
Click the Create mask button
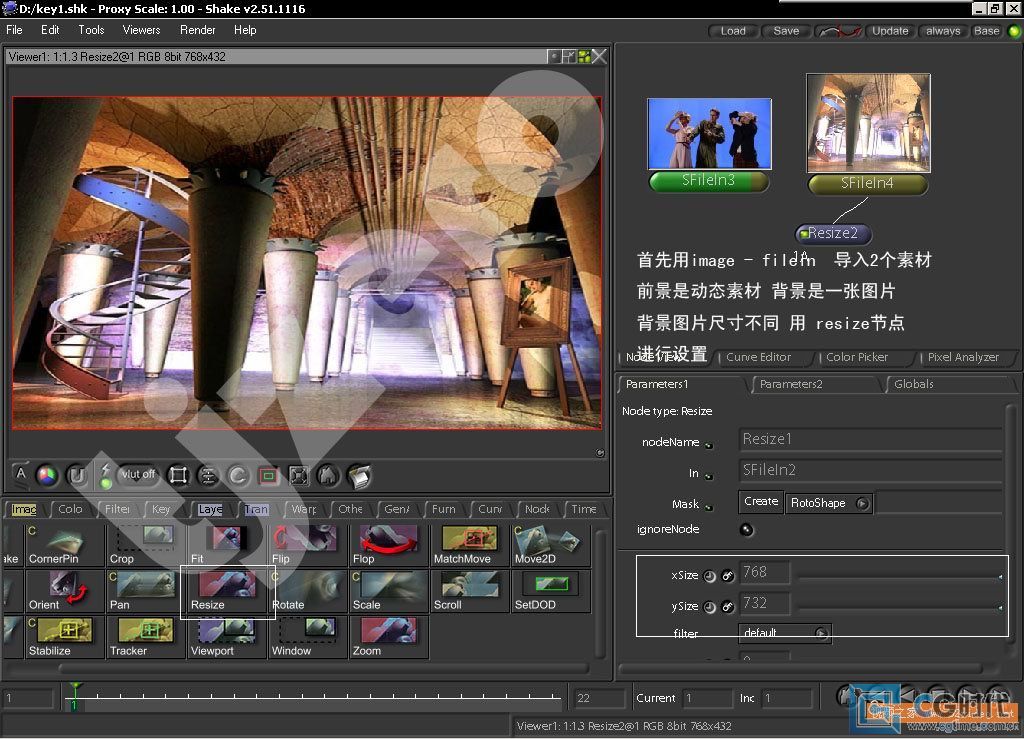click(x=761, y=501)
